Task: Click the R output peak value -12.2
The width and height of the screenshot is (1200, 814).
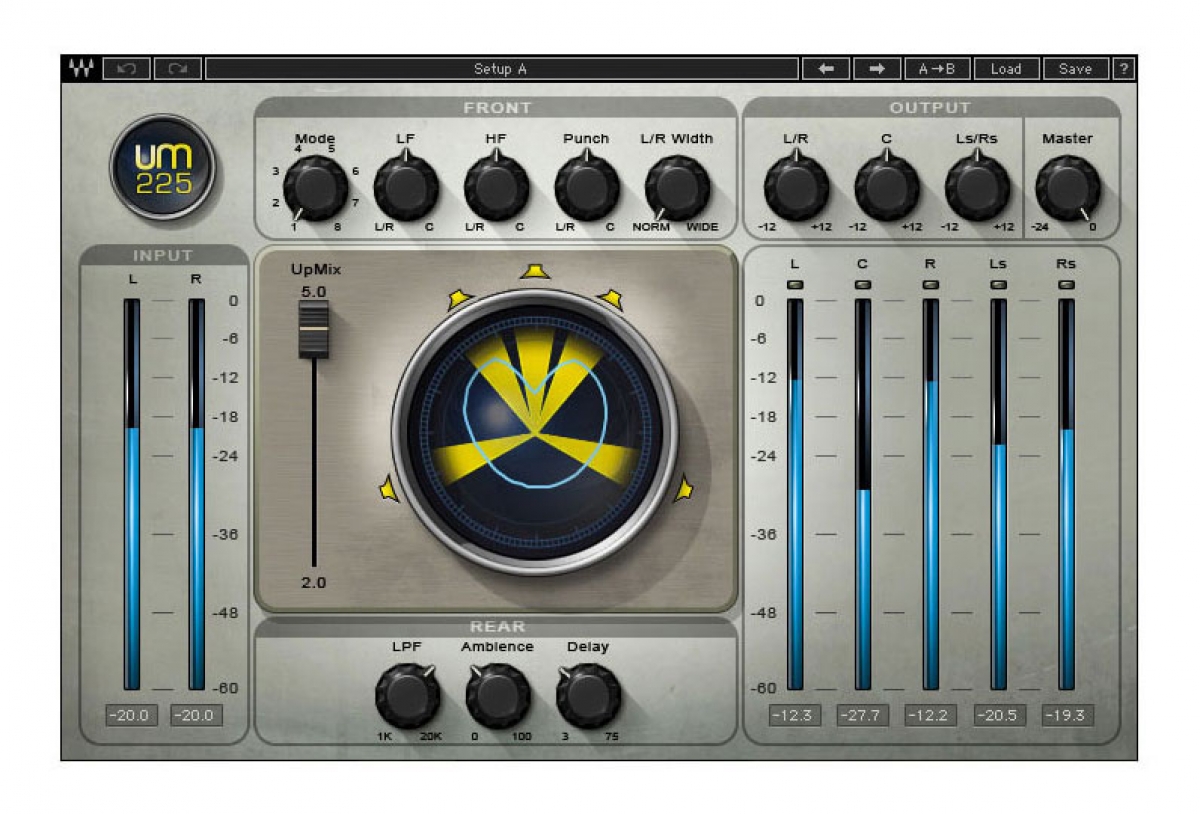Action: (x=931, y=715)
